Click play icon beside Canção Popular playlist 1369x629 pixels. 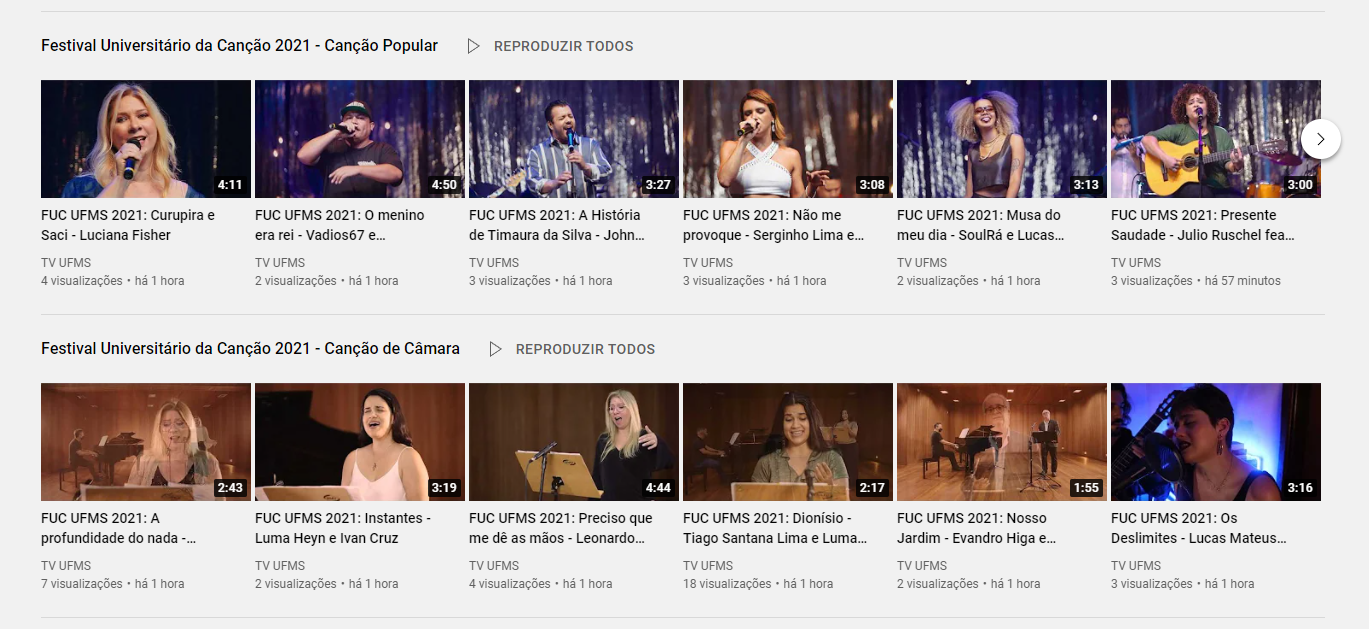pyautogui.click(x=474, y=46)
